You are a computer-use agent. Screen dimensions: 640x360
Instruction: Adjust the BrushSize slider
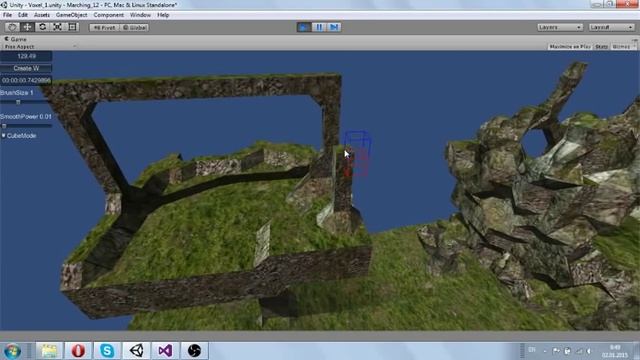tap(26, 102)
